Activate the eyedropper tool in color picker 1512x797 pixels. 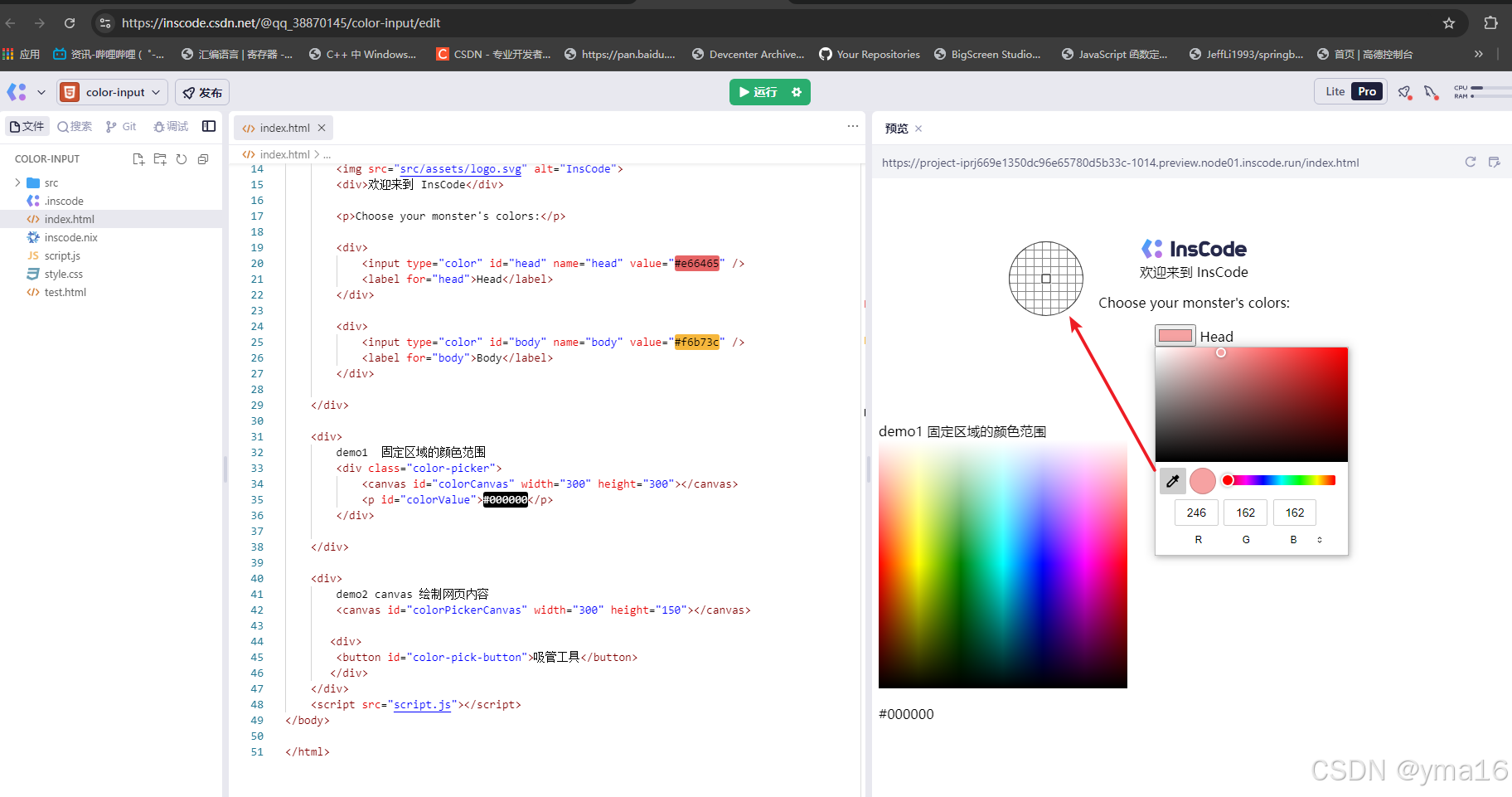point(1172,481)
